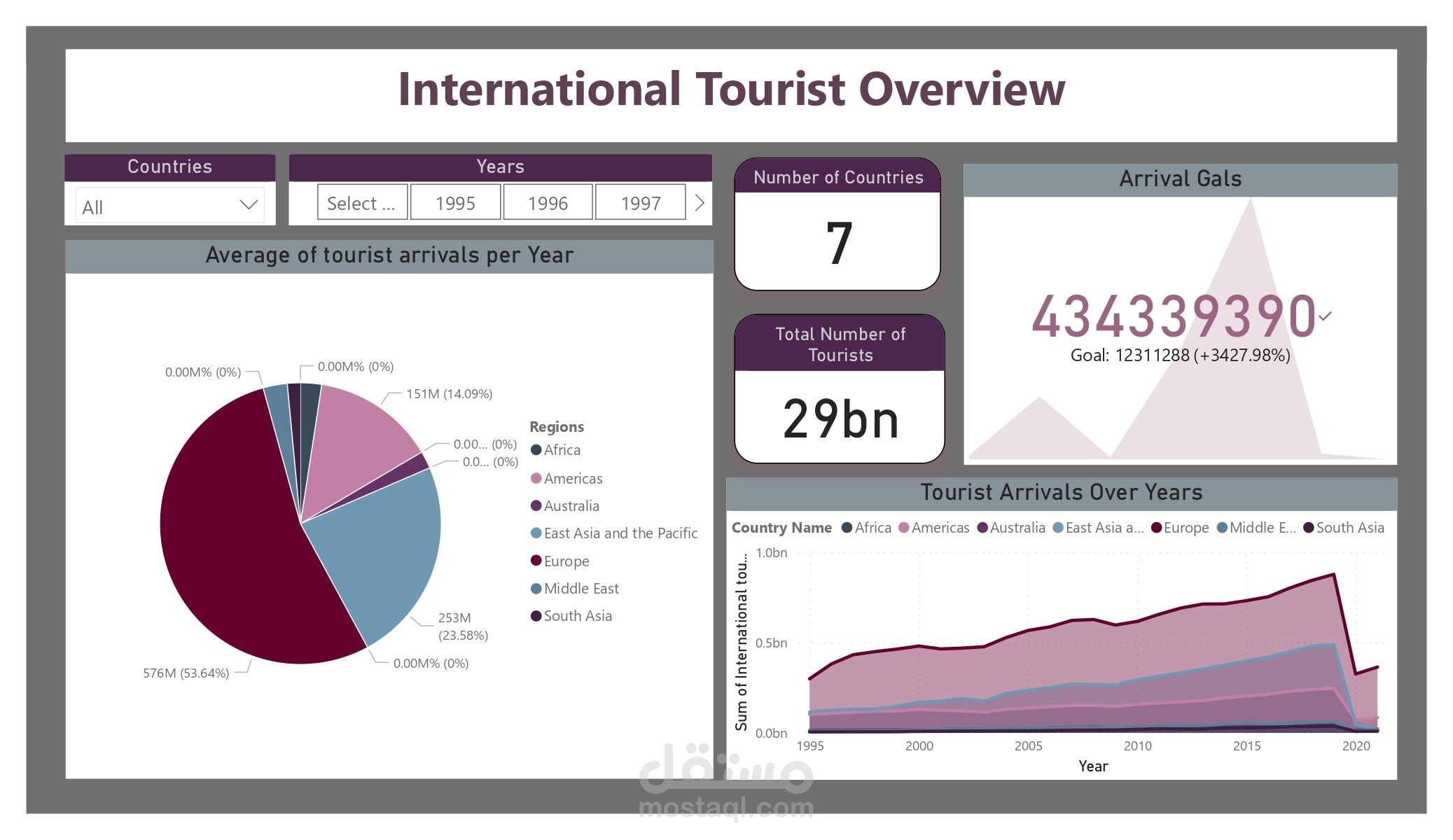Click Americas in the area chart legend
1453x840 pixels.
(934, 528)
